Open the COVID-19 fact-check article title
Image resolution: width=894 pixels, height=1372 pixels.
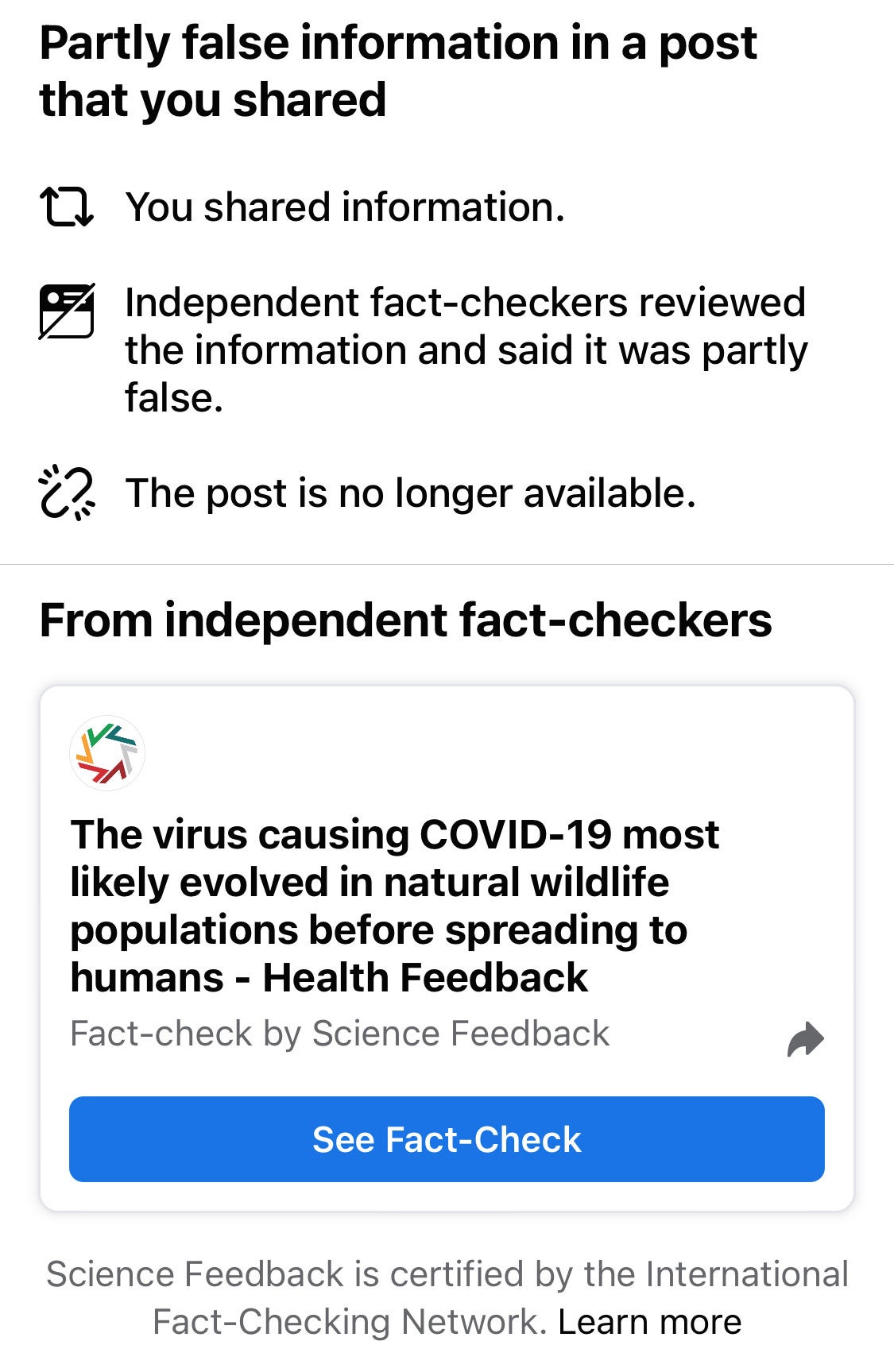click(395, 906)
